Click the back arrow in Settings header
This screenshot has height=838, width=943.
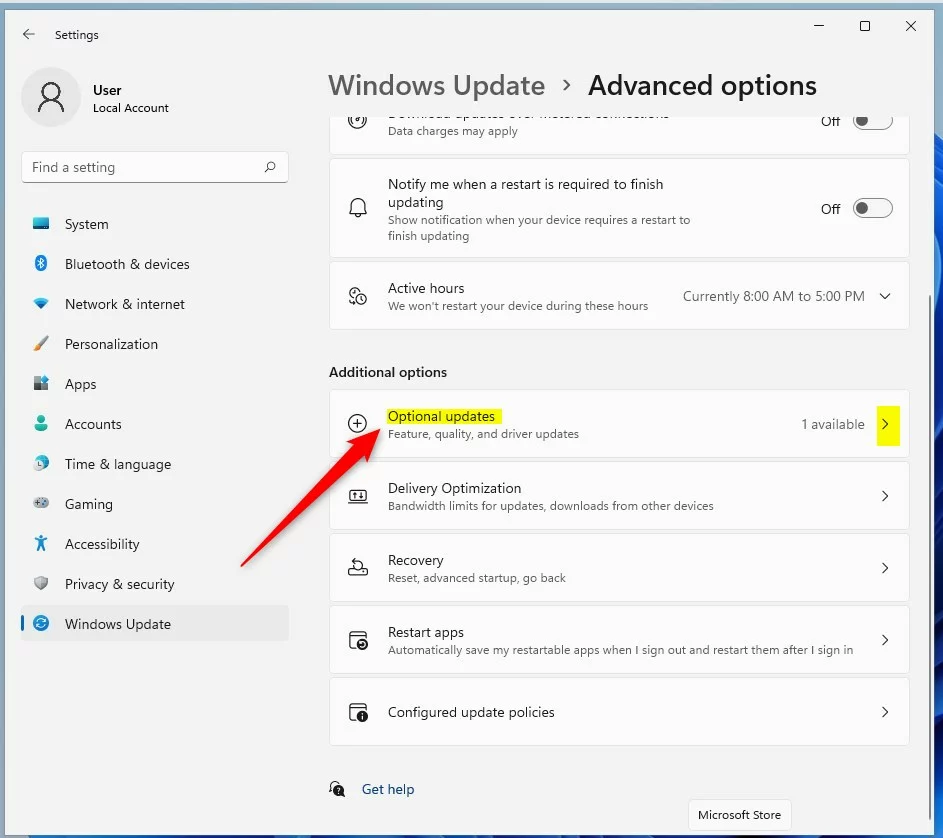29,35
